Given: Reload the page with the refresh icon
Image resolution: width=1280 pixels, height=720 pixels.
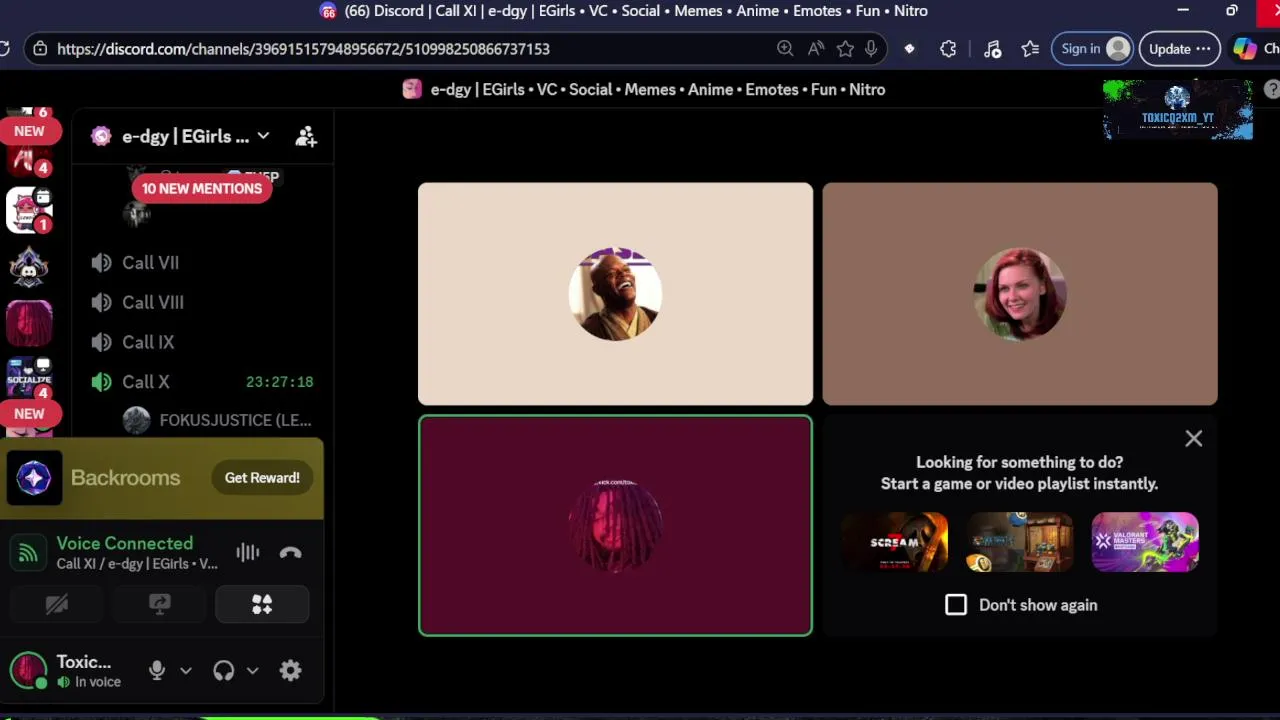Looking at the screenshot, I should [4, 49].
